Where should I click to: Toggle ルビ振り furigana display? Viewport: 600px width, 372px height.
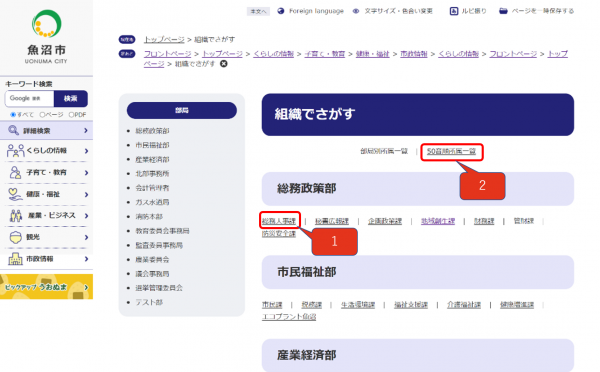(x=468, y=11)
